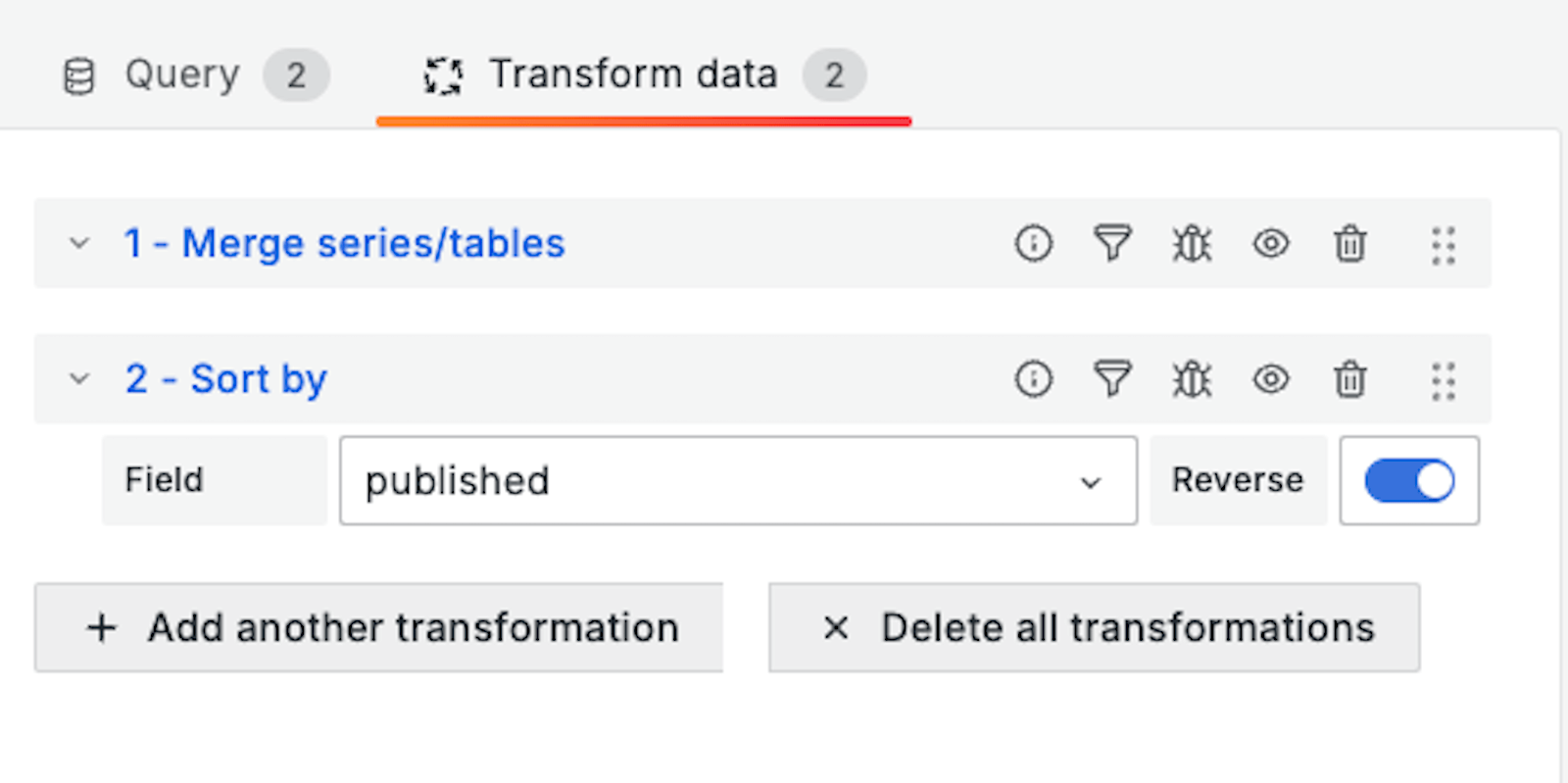The image size is (1568, 783).
Task: Select the Transform data tab
Action: click(644, 74)
